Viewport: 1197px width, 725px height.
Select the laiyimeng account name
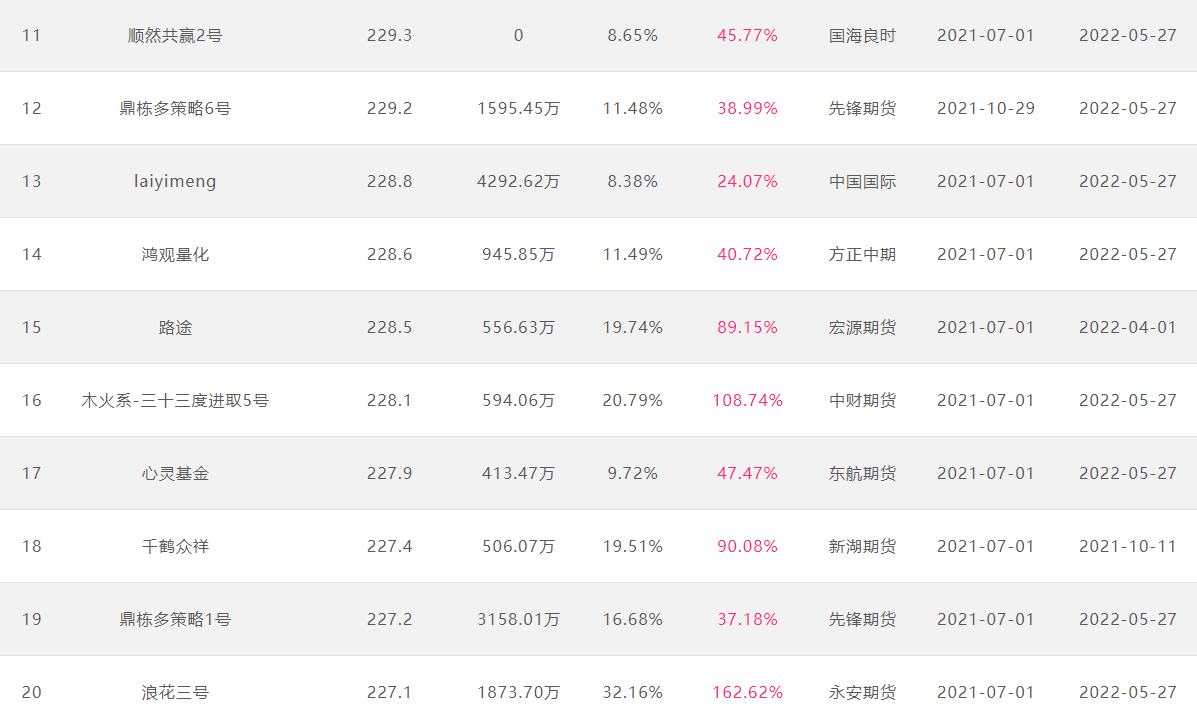click(x=175, y=182)
